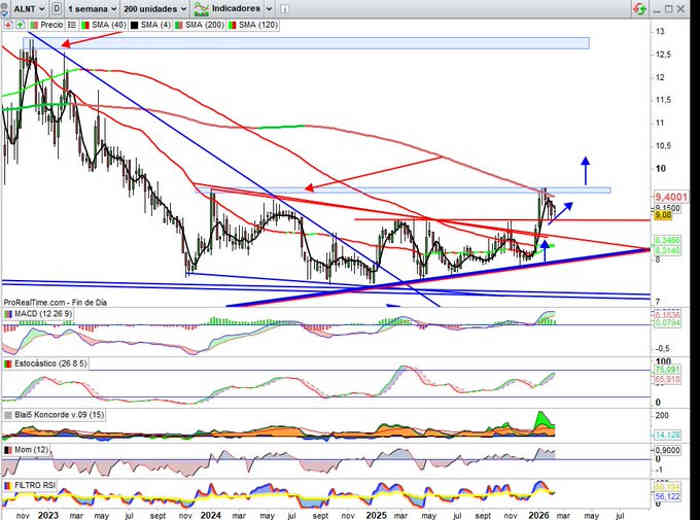Open the 200 unidades dropdown
This screenshot has height=520, width=700.
(x=153, y=8)
